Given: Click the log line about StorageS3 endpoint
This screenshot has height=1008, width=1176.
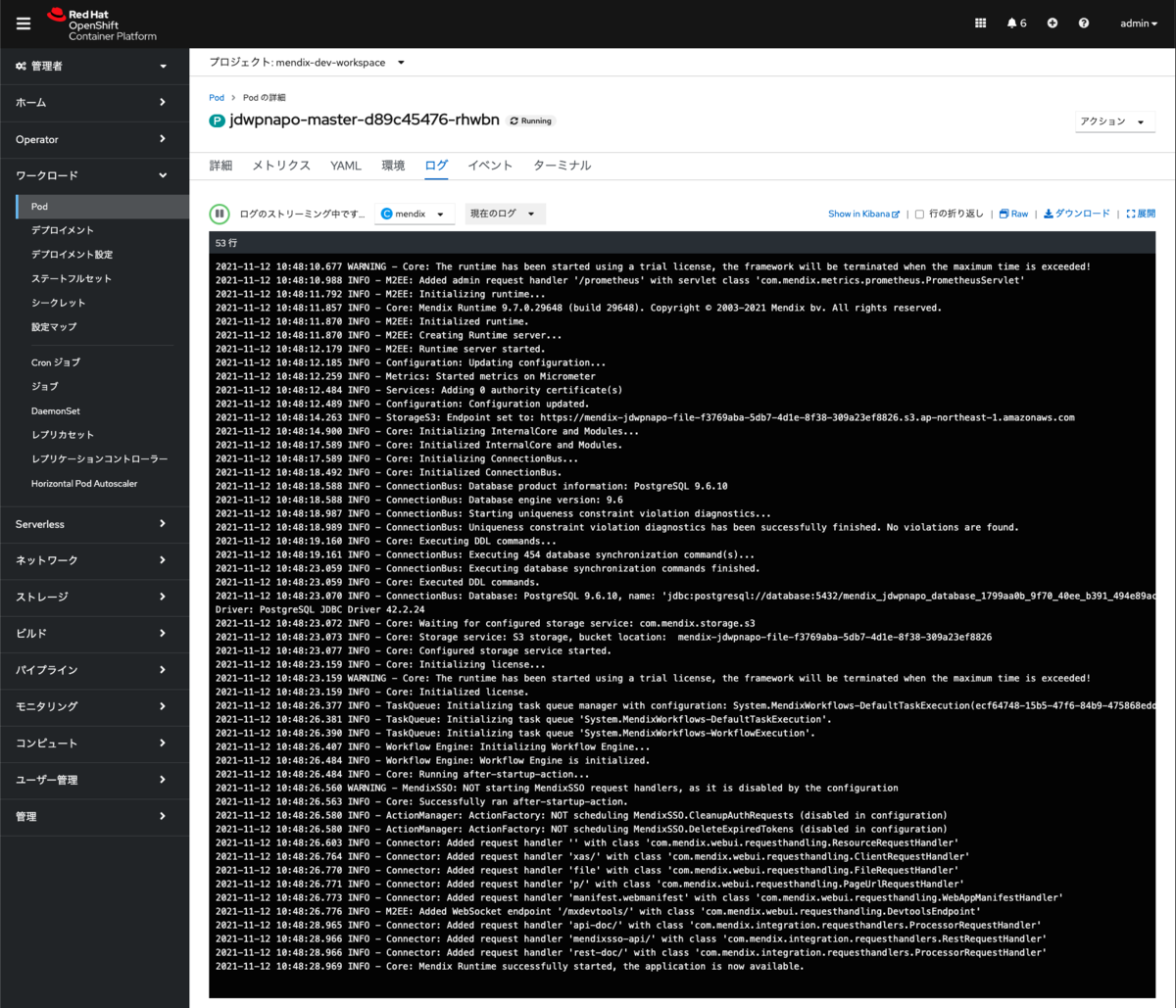Looking at the screenshot, I should [x=645, y=417].
